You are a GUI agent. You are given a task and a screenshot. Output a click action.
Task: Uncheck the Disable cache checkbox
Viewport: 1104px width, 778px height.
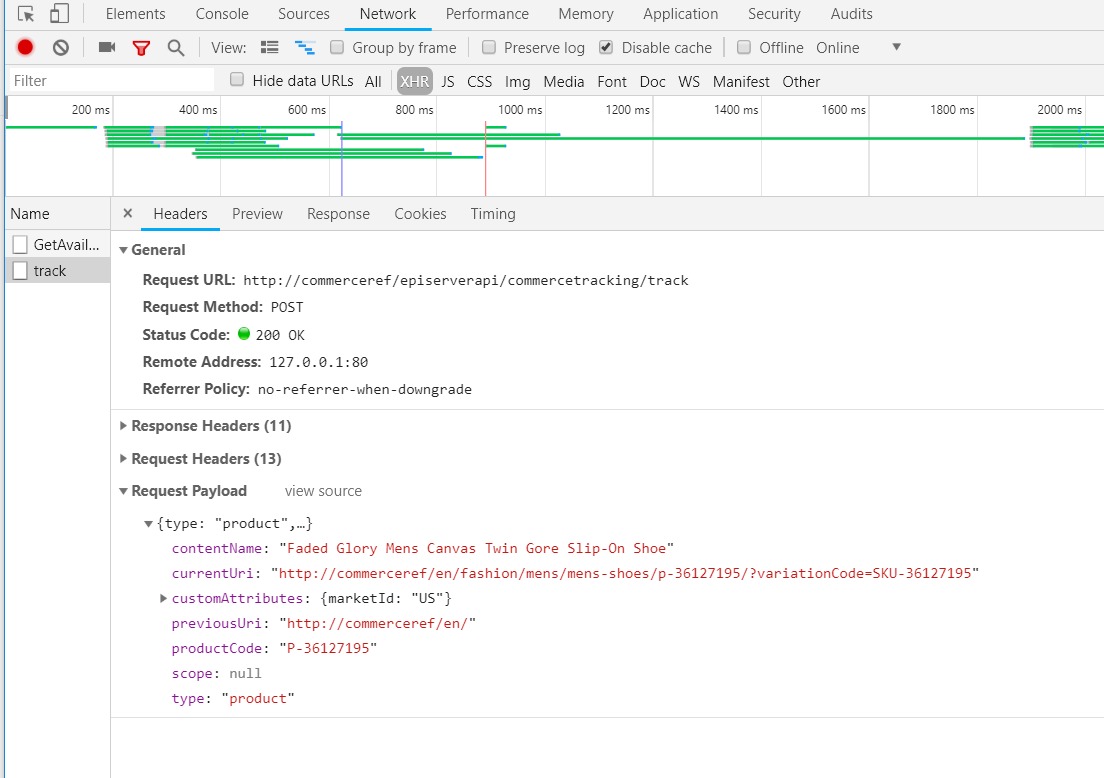[606, 47]
